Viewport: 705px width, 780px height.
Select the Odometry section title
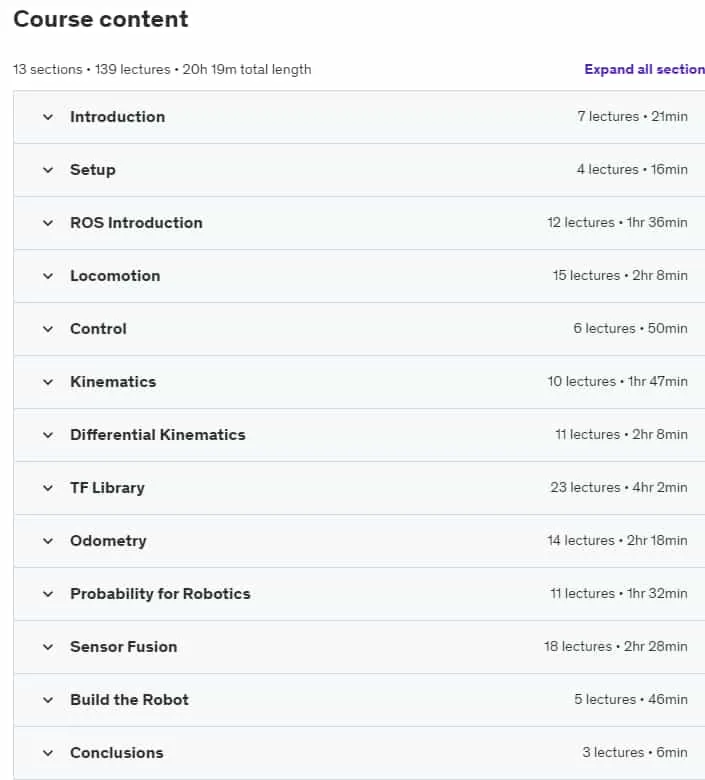tap(108, 541)
